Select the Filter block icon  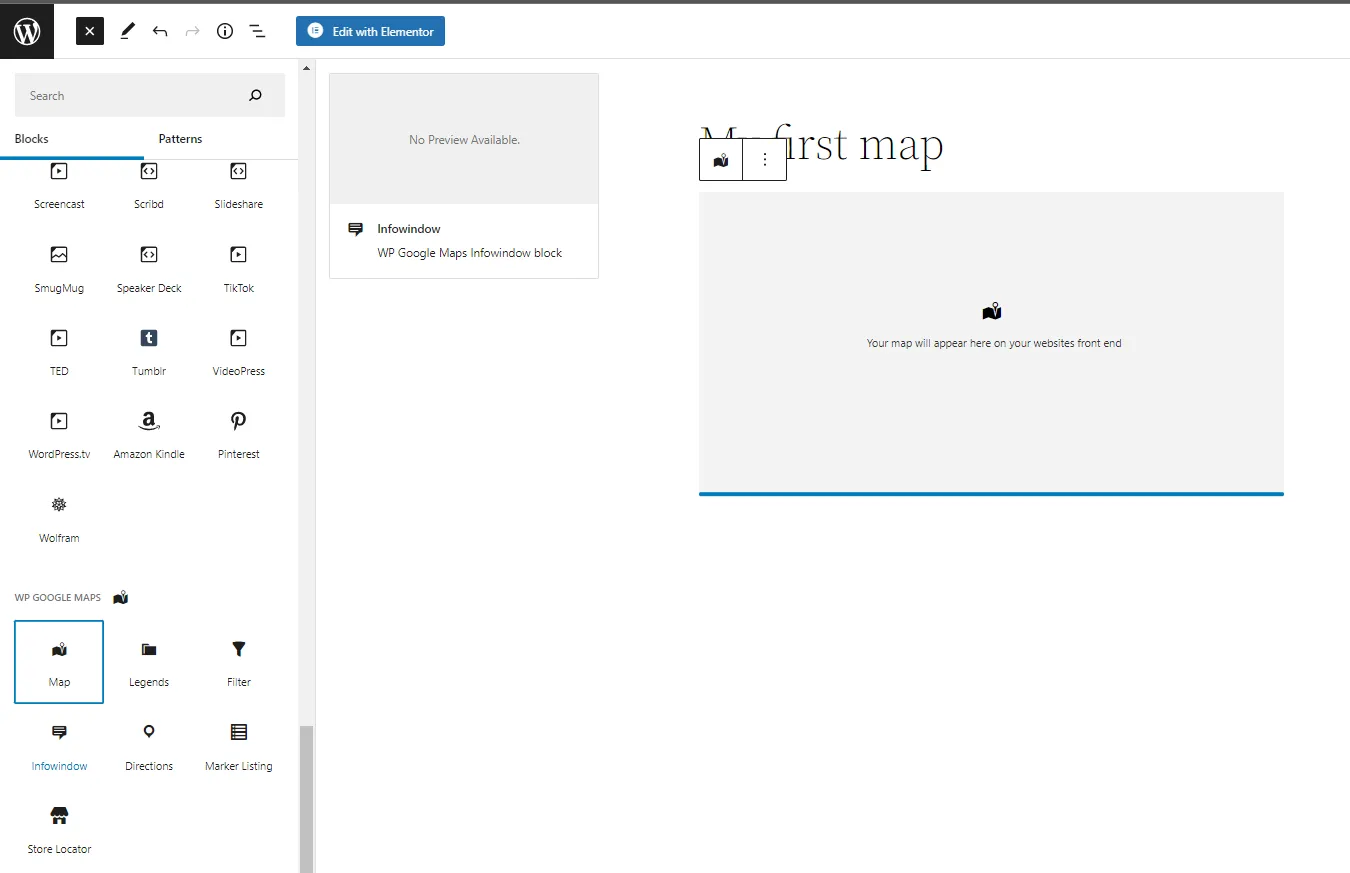pos(238,662)
